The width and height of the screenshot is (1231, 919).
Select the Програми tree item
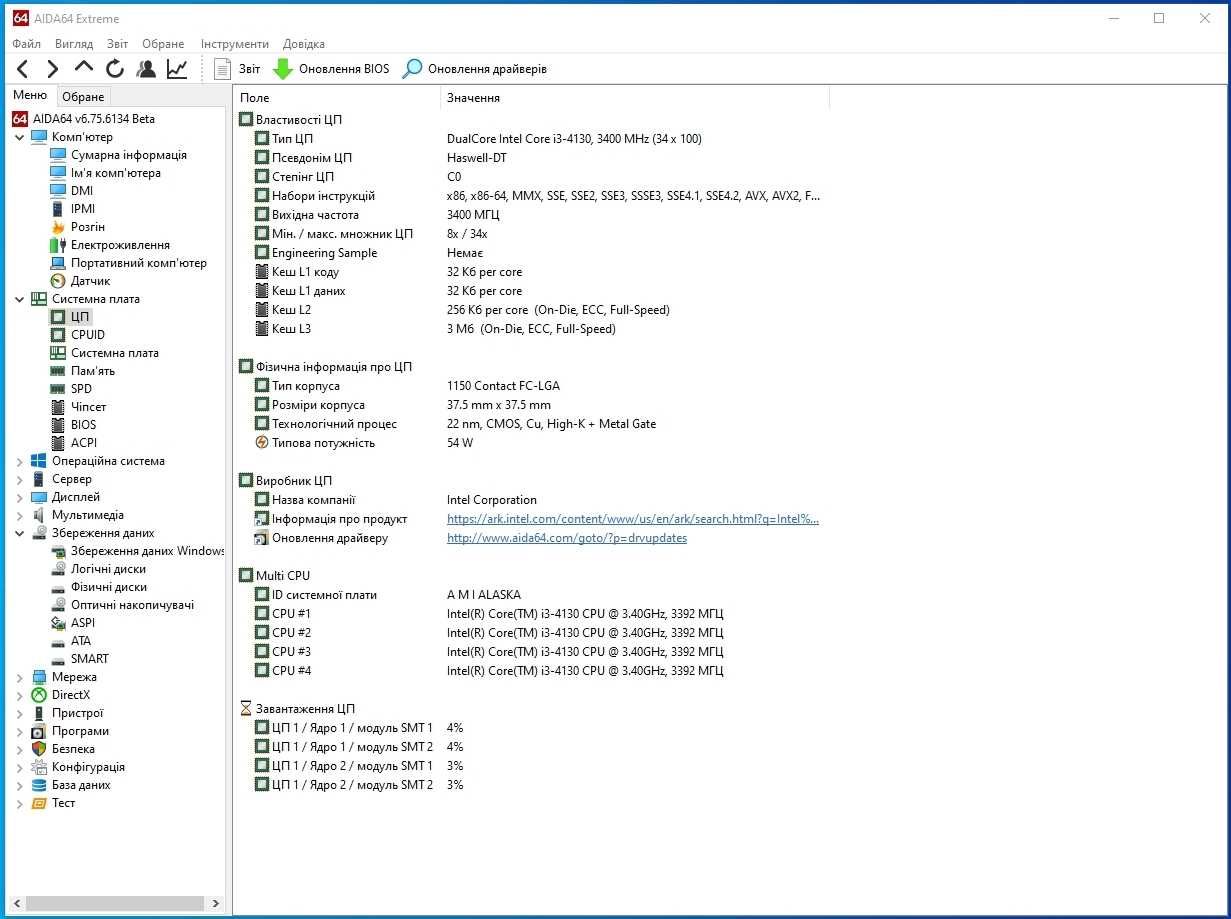80,731
